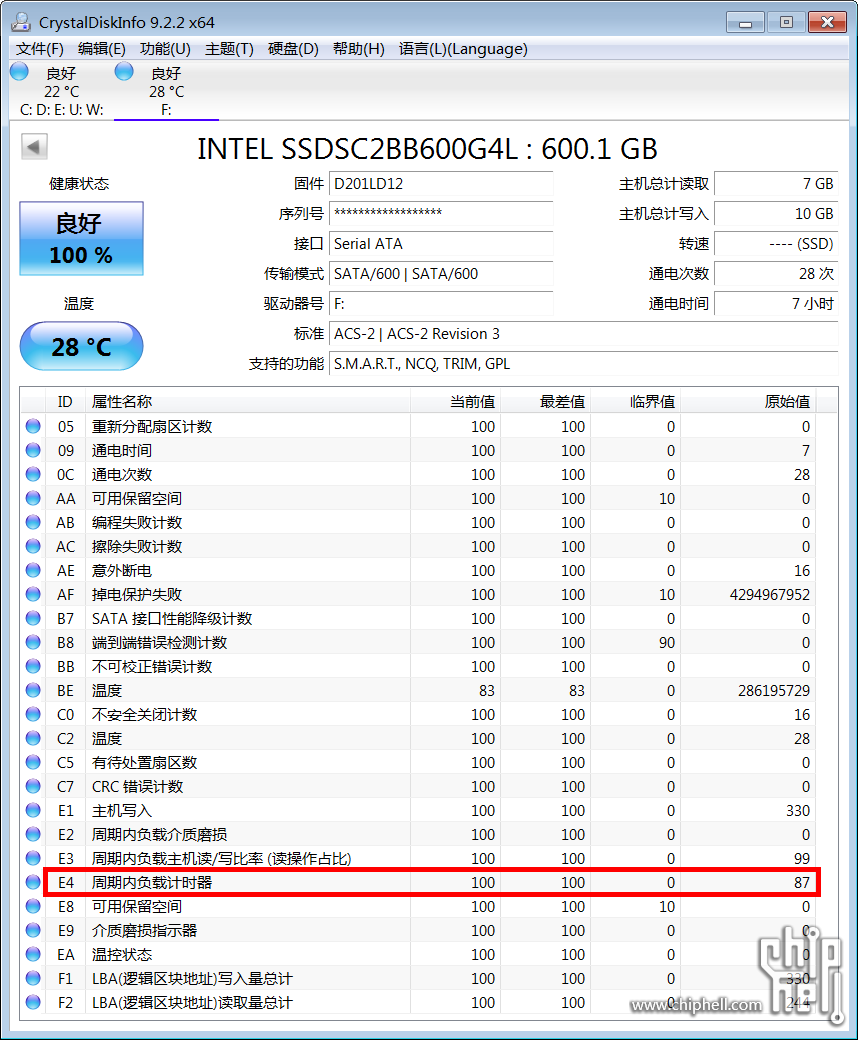Click status icon for 09 通电时间 row

[33, 450]
